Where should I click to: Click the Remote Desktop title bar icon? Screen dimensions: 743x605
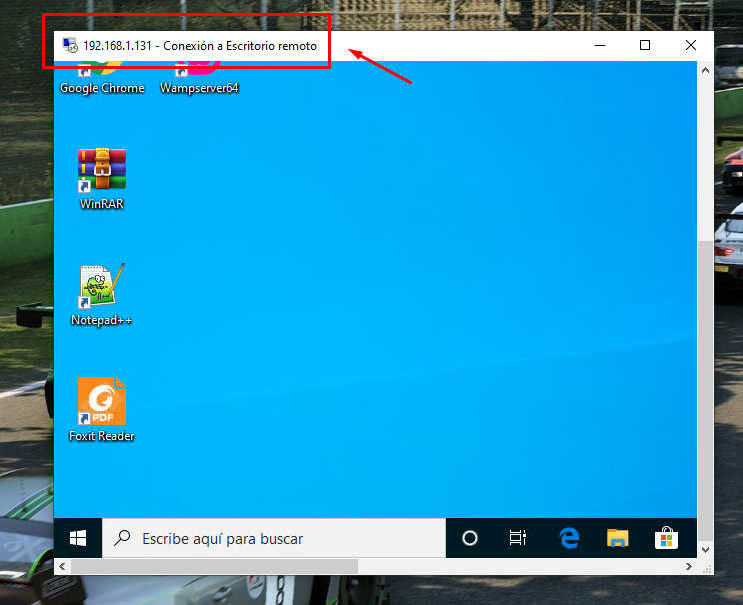70,46
